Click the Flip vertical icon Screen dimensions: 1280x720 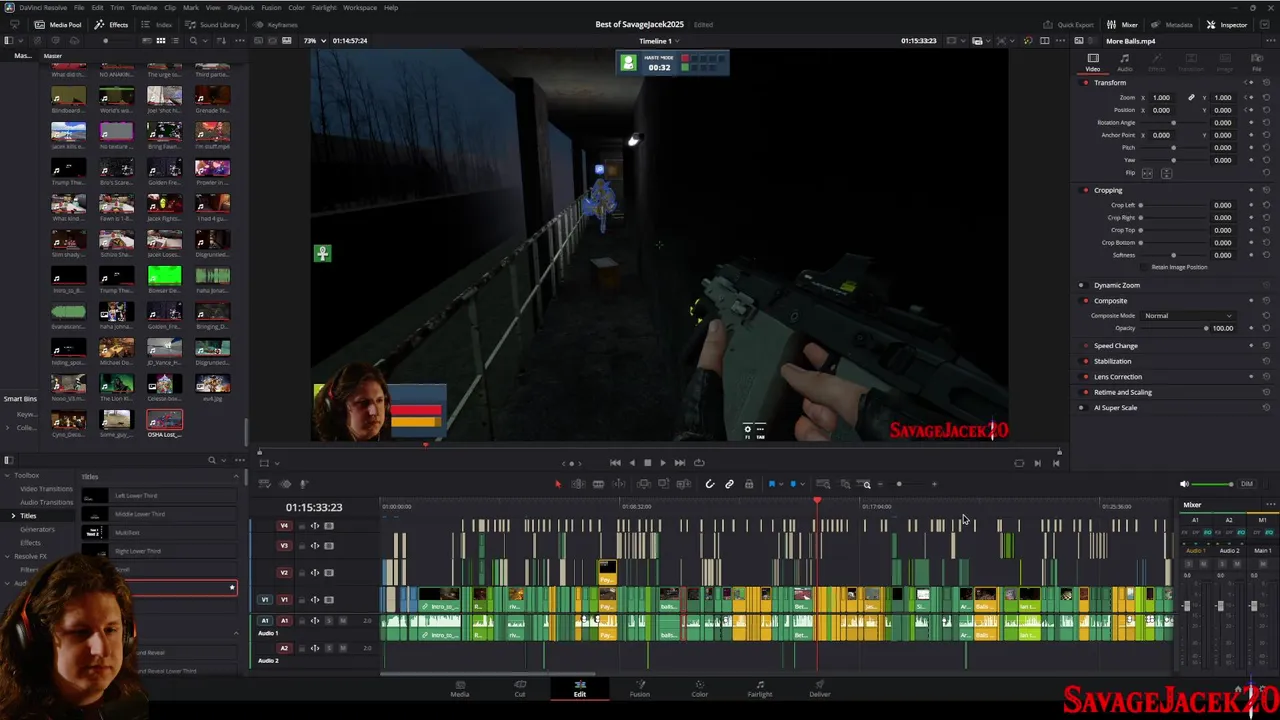point(1166,173)
